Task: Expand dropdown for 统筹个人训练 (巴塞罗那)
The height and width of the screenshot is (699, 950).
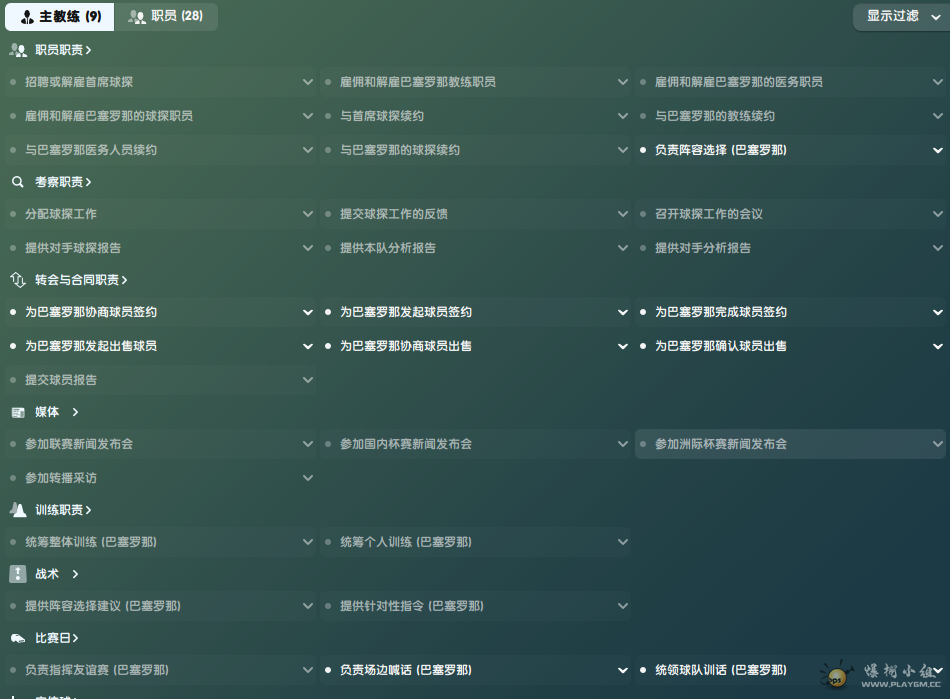Action: (x=623, y=542)
